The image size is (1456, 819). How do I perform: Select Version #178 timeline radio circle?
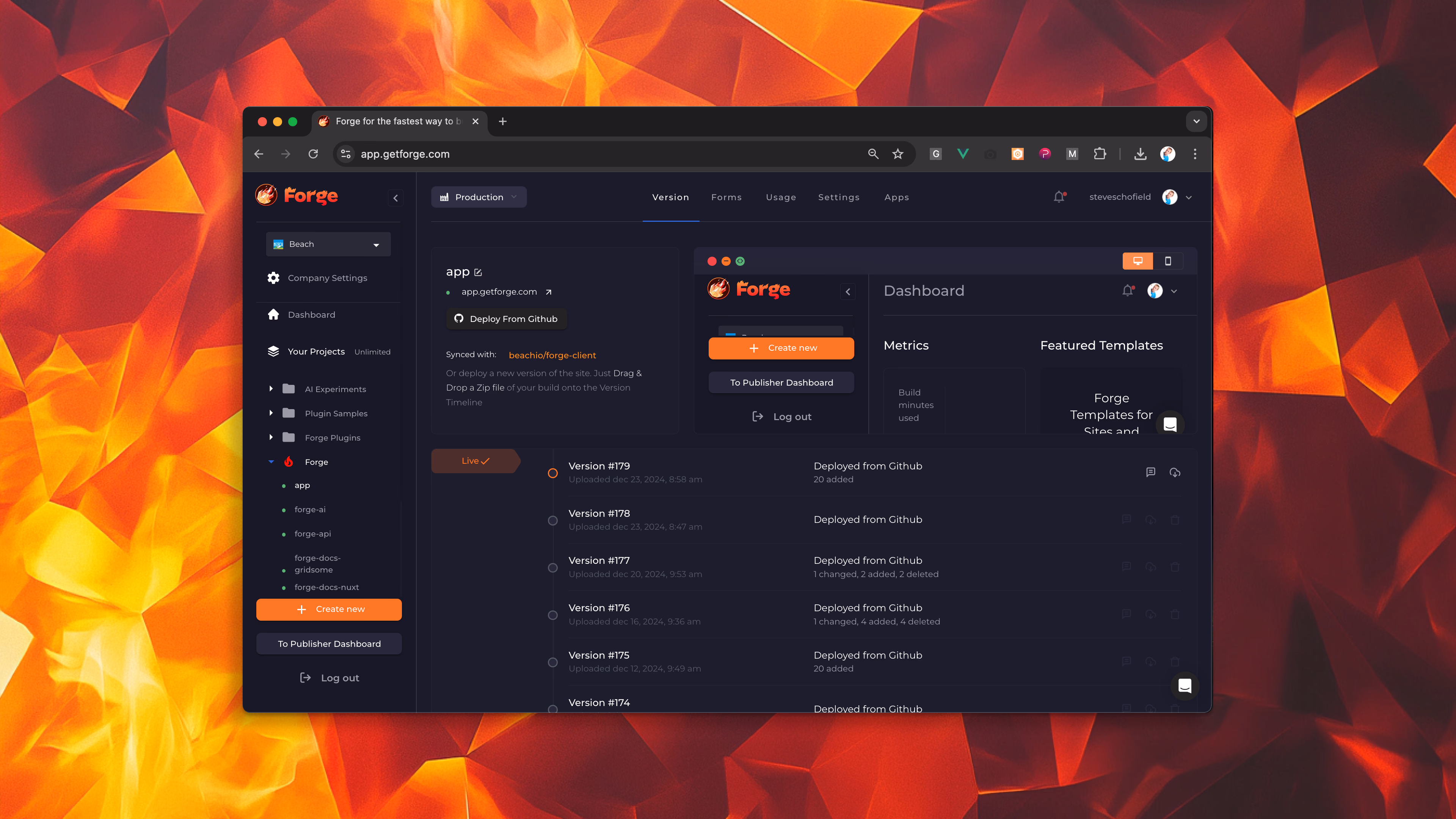coord(553,521)
